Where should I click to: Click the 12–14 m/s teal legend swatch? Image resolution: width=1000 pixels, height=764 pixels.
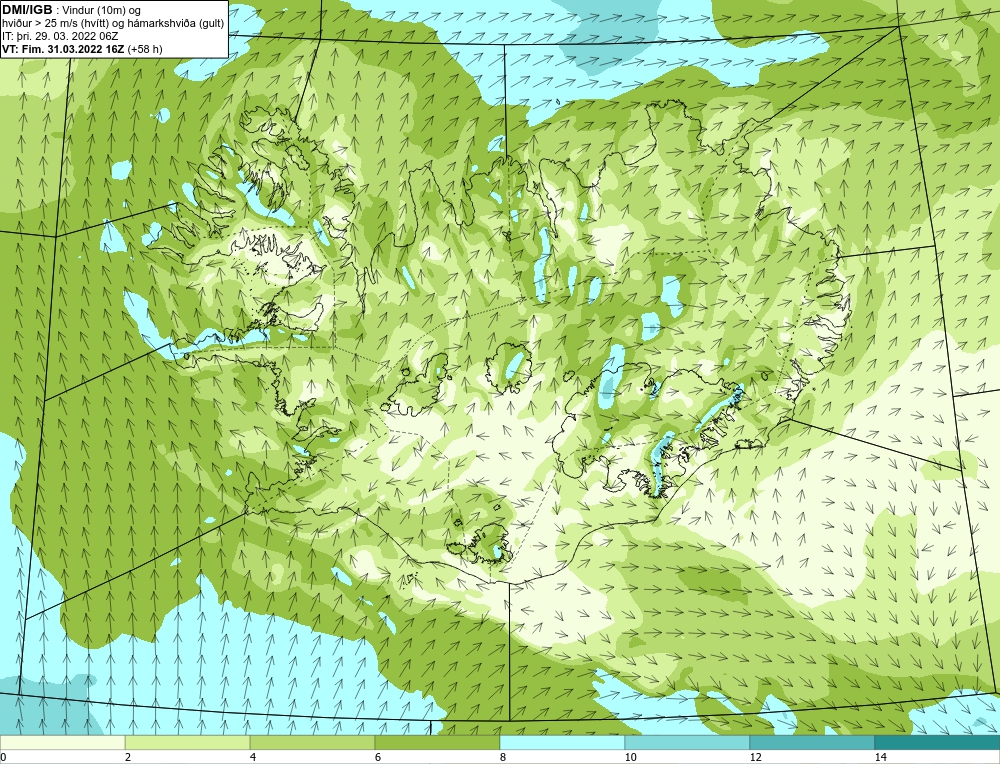pyautogui.click(x=812, y=743)
